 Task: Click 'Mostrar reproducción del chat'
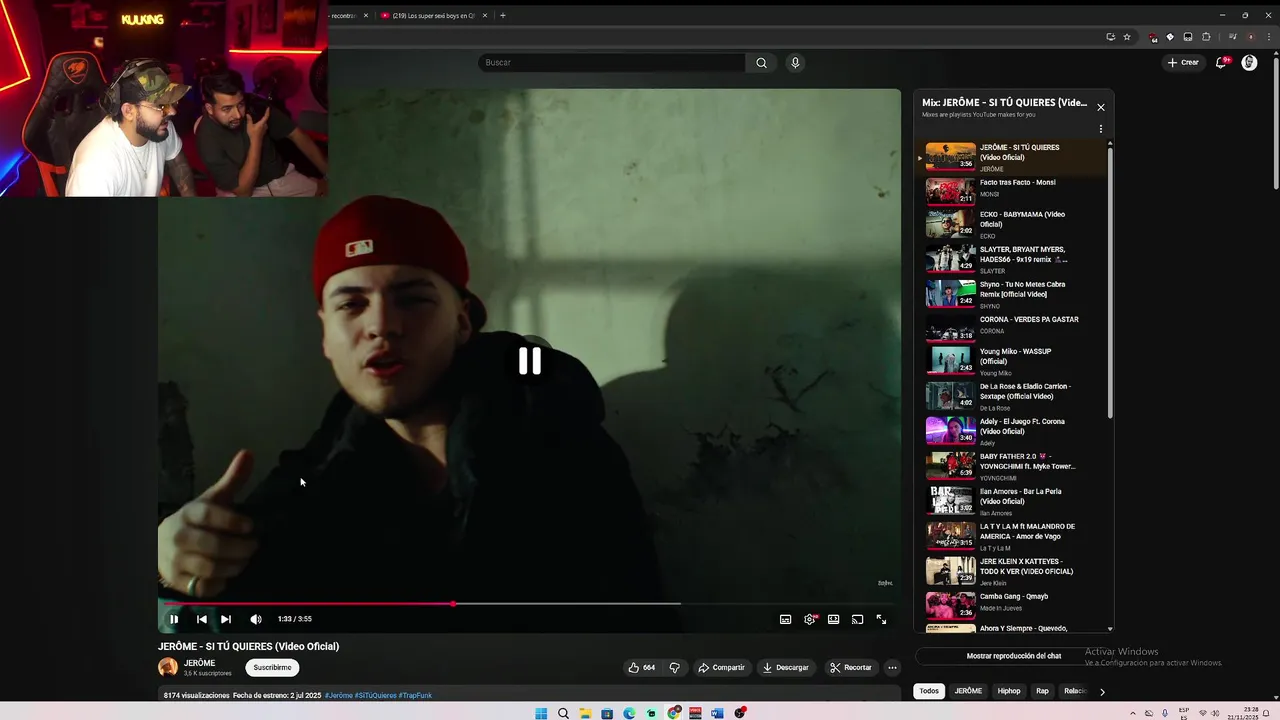[x=1014, y=656]
